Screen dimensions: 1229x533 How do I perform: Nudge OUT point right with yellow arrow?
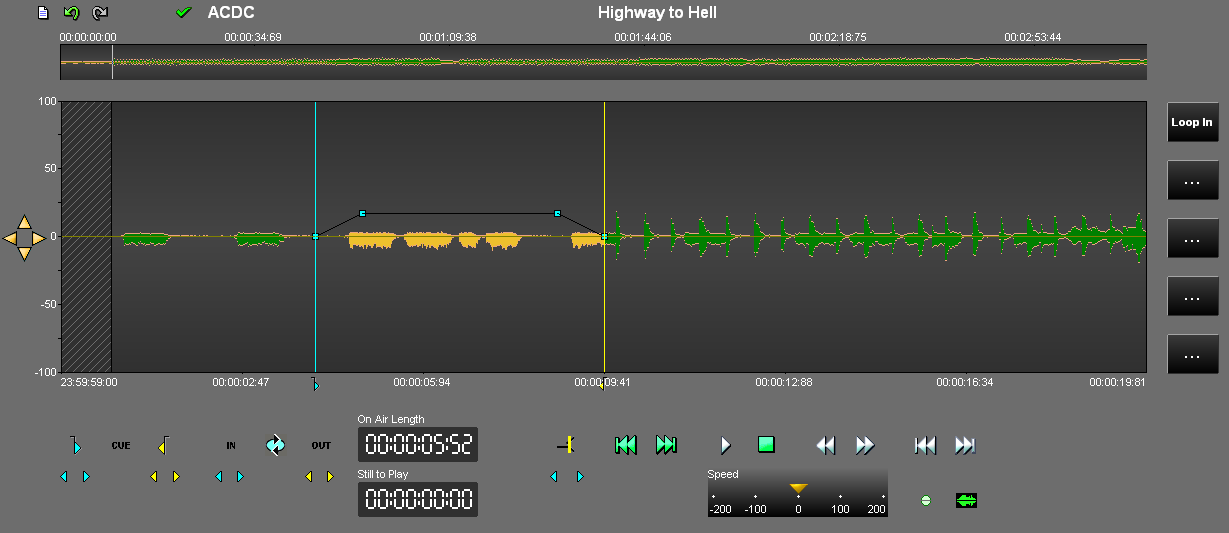click(330, 477)
